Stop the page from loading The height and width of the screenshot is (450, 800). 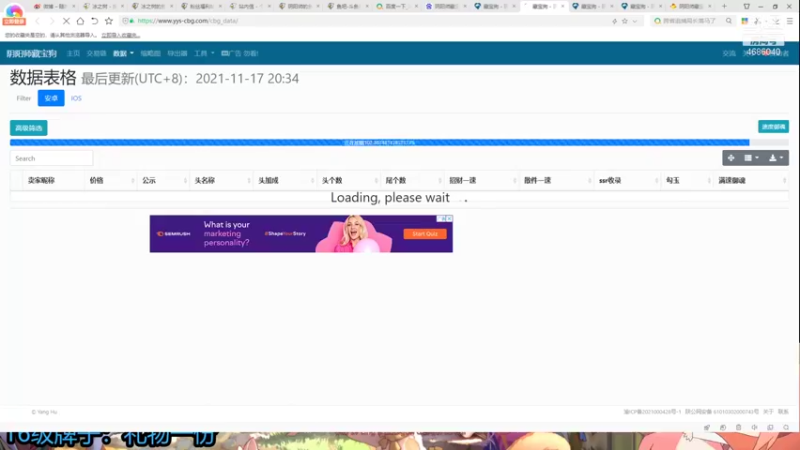[x=66, y=21]
